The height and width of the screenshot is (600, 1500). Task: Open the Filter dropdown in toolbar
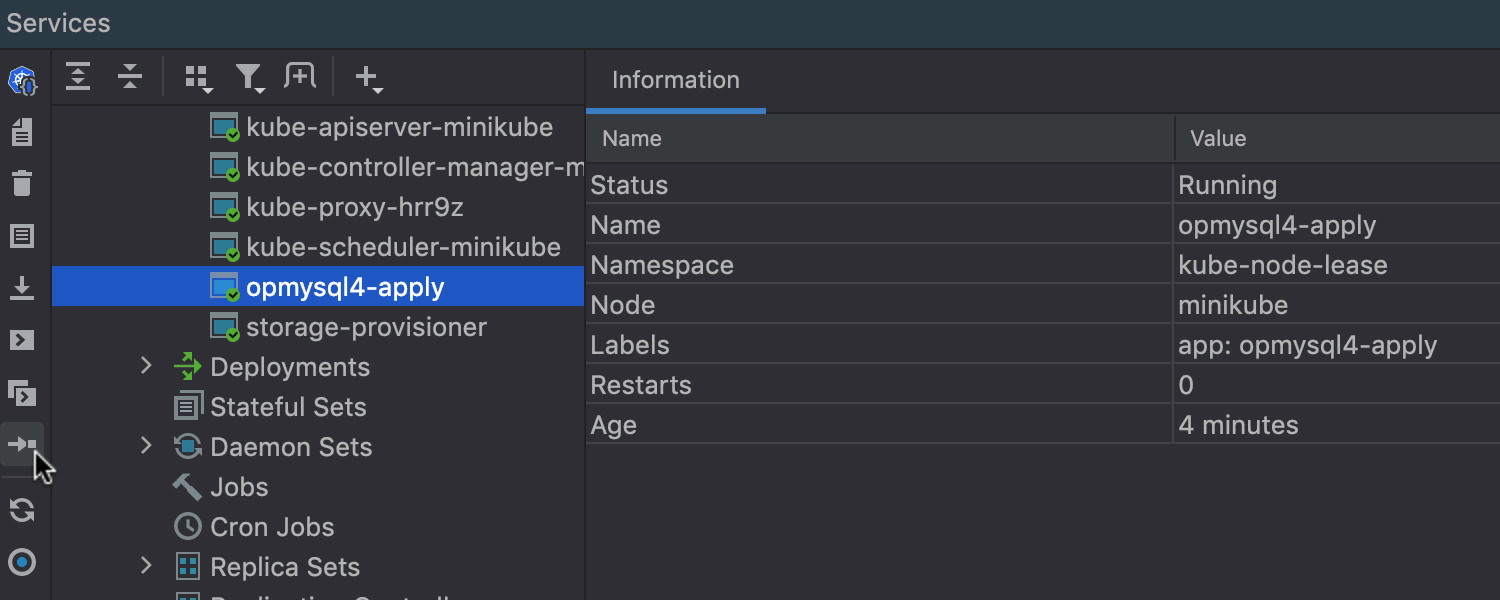[x=249, y=78]
